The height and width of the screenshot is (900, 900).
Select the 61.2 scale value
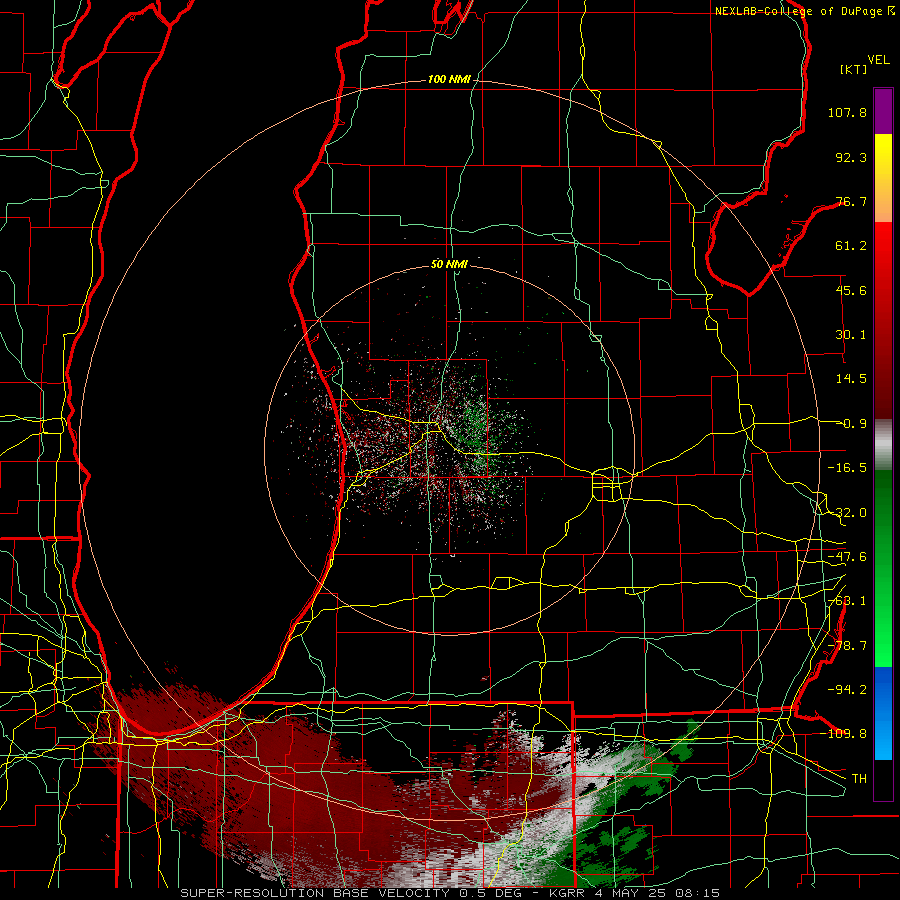851,246
